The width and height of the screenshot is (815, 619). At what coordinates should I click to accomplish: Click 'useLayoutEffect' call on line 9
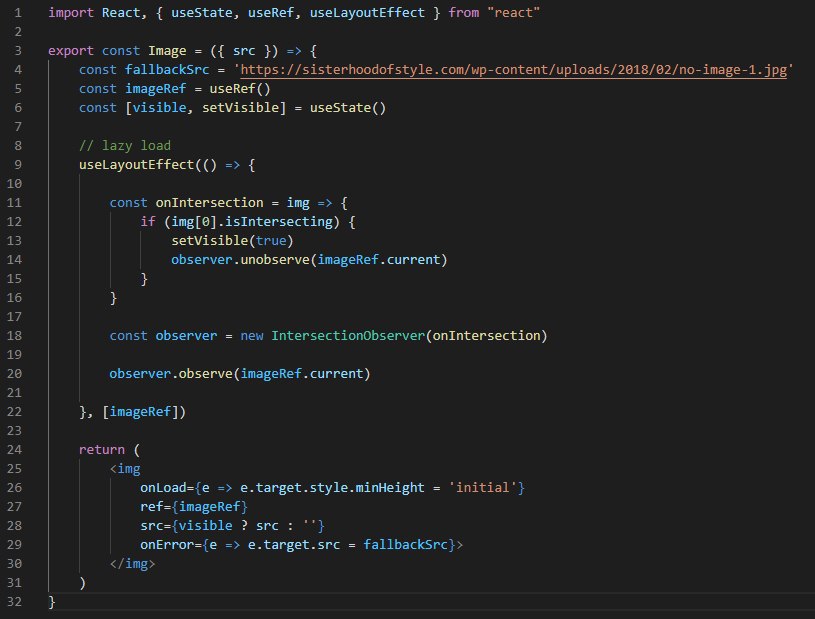(136, 165)
